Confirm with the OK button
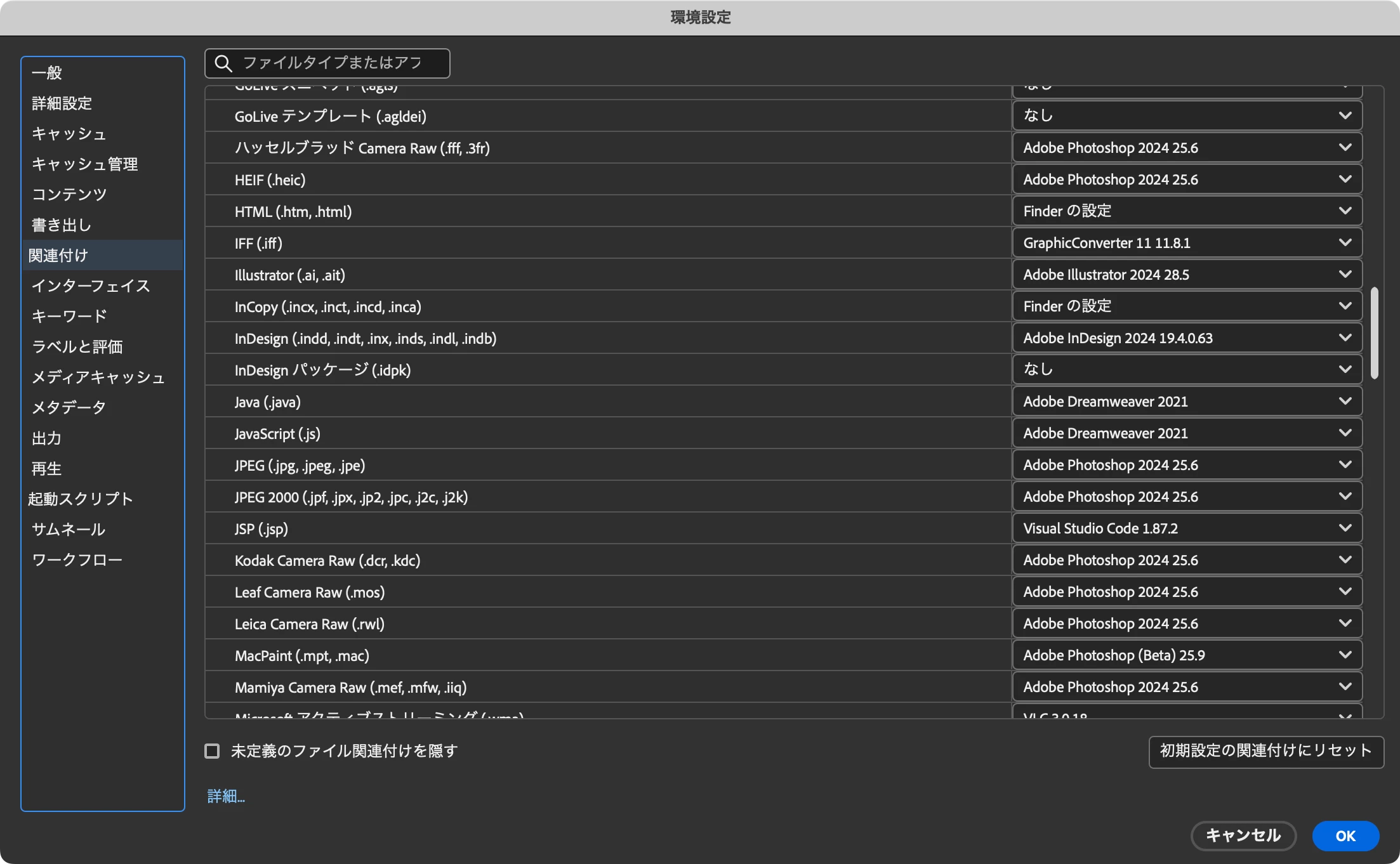The height and width of the screenshot is (864, 1400). pos(1345,835)
